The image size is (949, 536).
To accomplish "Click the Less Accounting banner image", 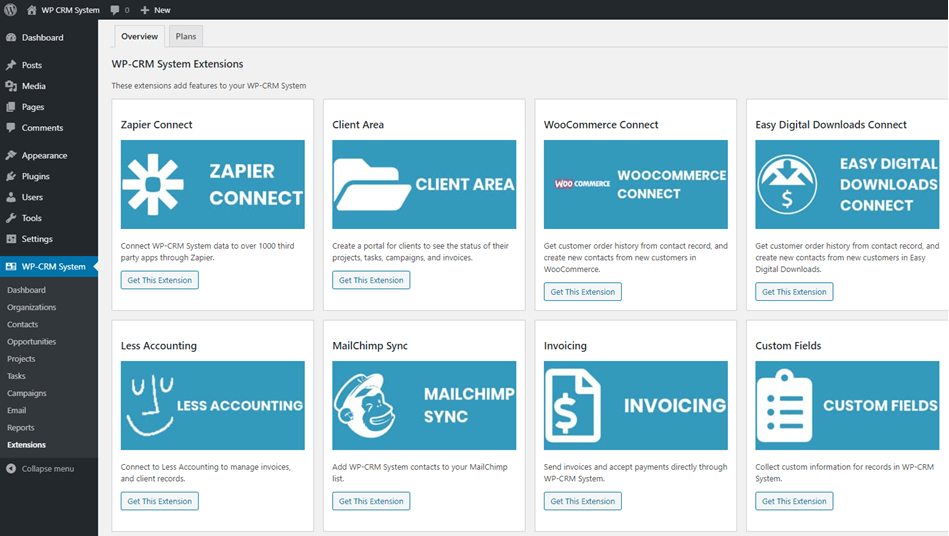I will 212,405.
